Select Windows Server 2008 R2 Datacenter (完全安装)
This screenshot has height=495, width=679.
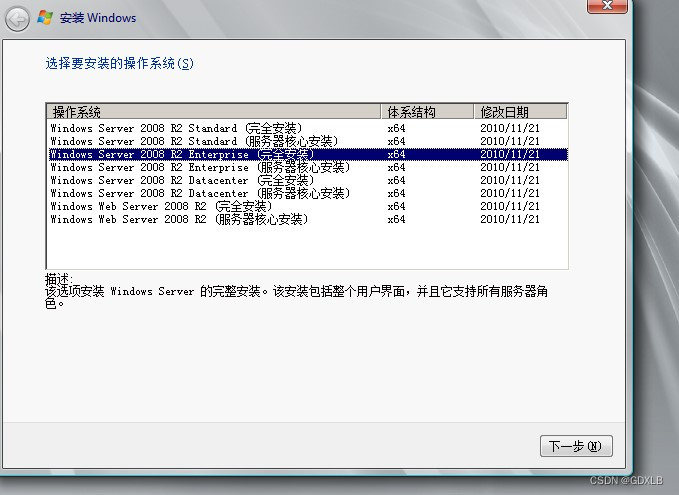point(307,180)
